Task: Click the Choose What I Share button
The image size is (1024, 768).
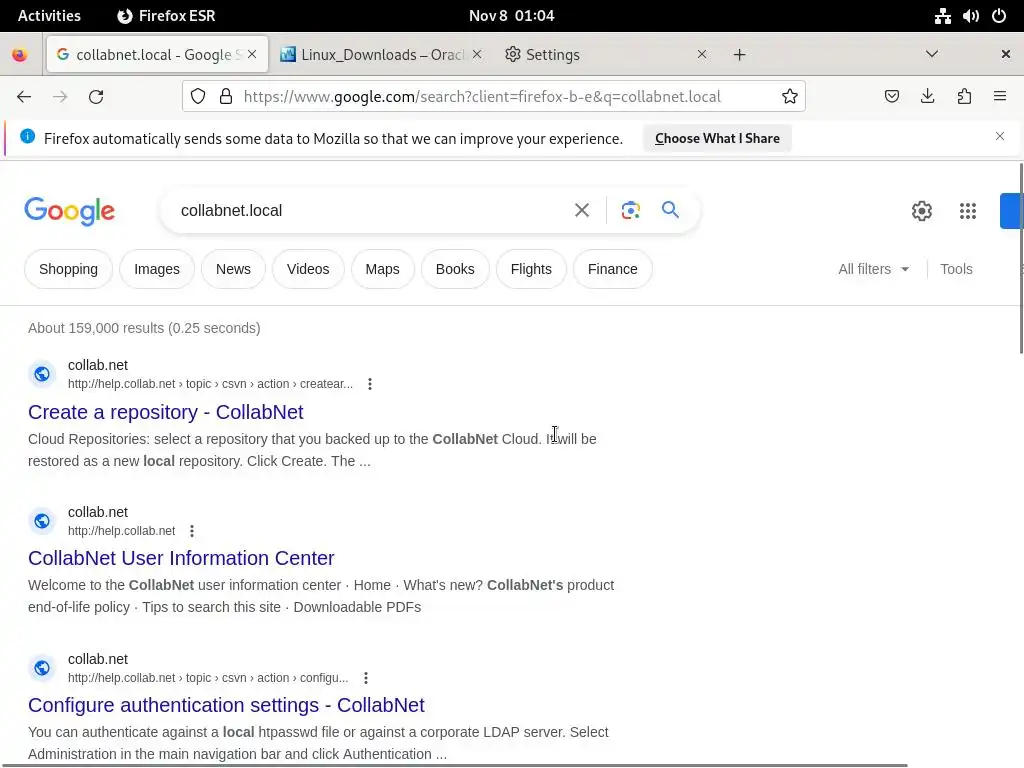Action: pos(717,138)
